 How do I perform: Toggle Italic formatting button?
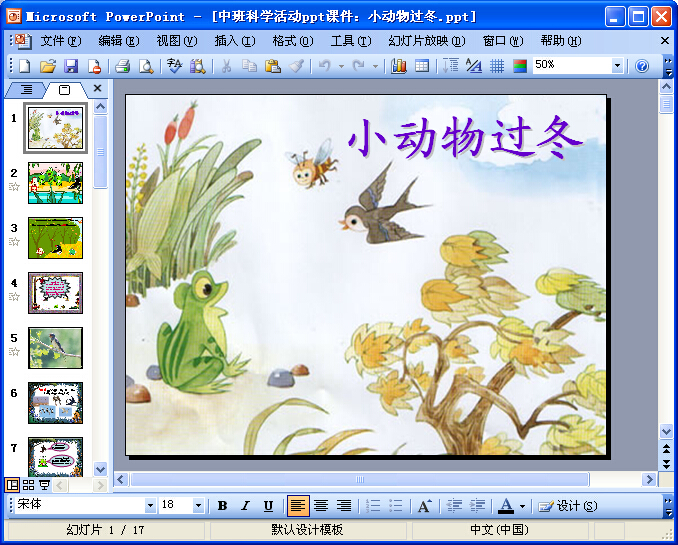click(x=246, y=506)
